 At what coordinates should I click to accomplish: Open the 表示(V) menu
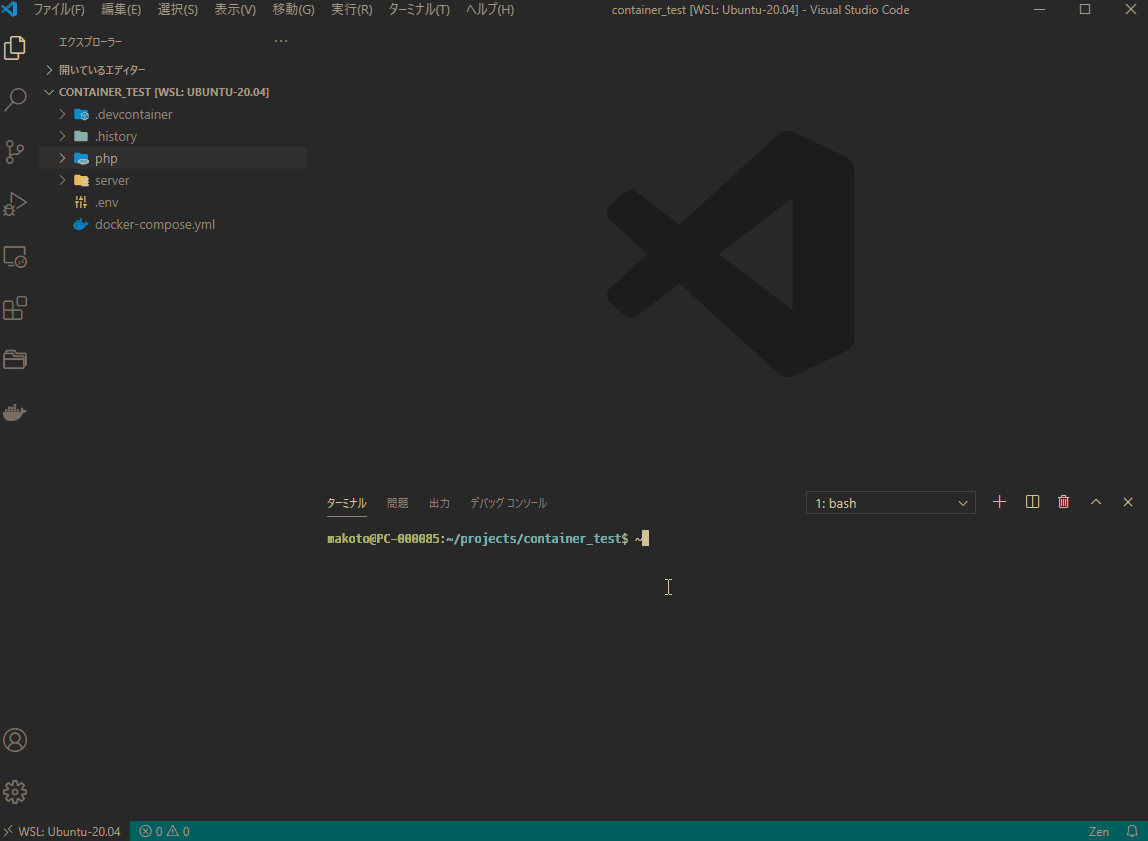point(234,9)
